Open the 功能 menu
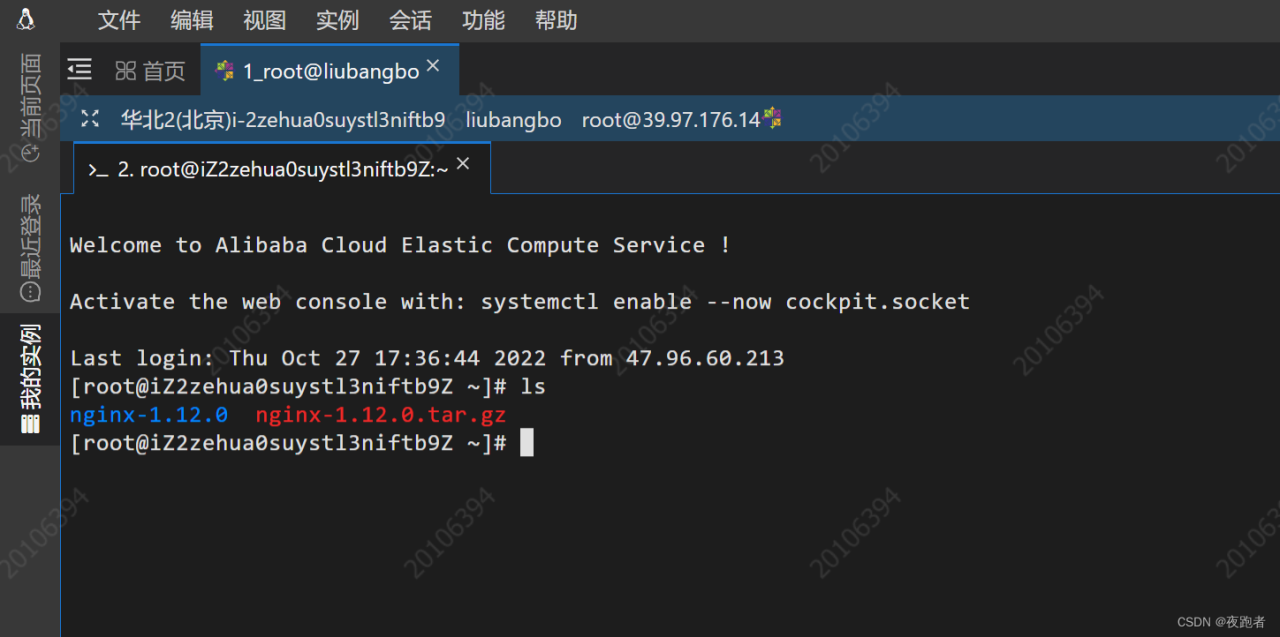 click(483, 20)
